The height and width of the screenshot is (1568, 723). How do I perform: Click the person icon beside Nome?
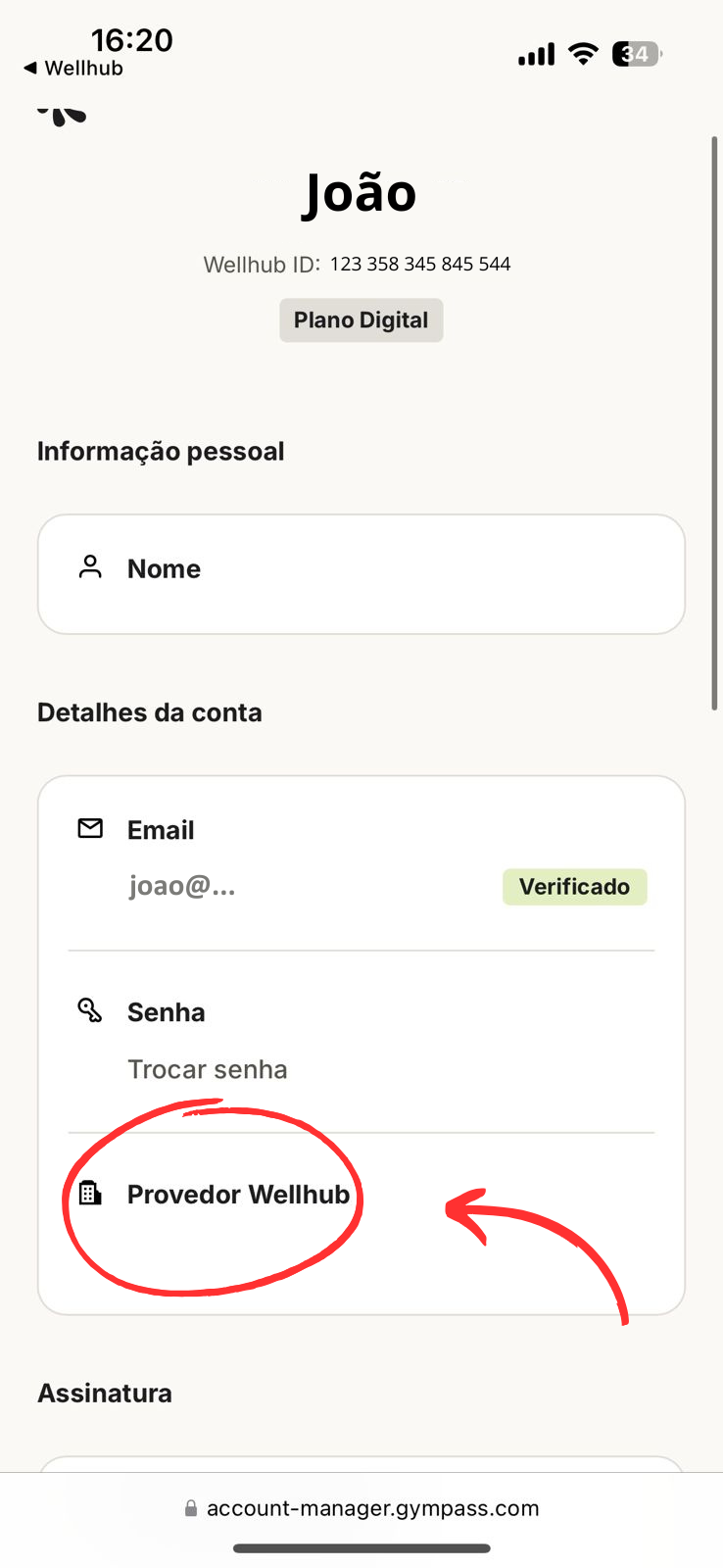click(x=90, y=567)
